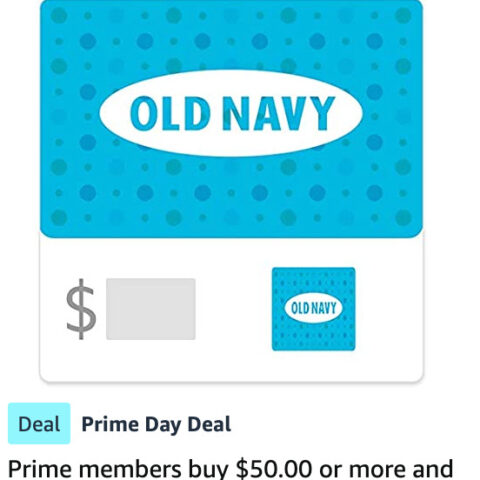Click the top-left dot of the card
The width and height of the screenshot is (480, 480).
click(59, 15)
